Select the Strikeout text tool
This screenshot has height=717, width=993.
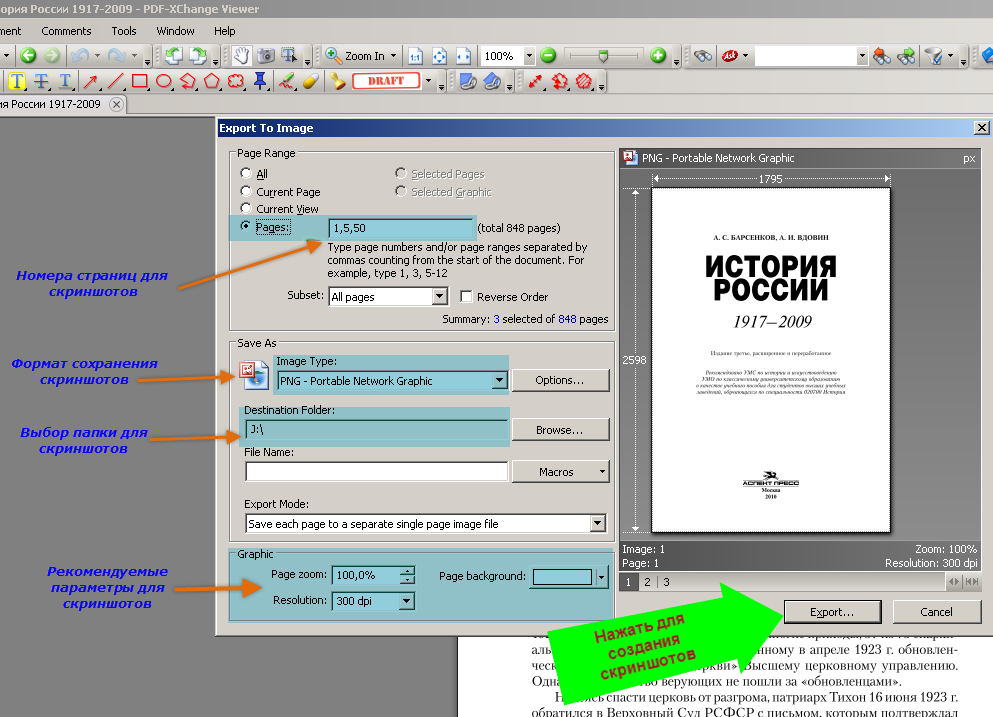(x=41, y=81)
